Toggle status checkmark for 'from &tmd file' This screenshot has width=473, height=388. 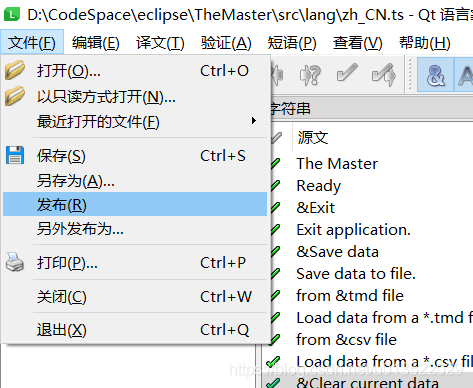coord(275,296)
